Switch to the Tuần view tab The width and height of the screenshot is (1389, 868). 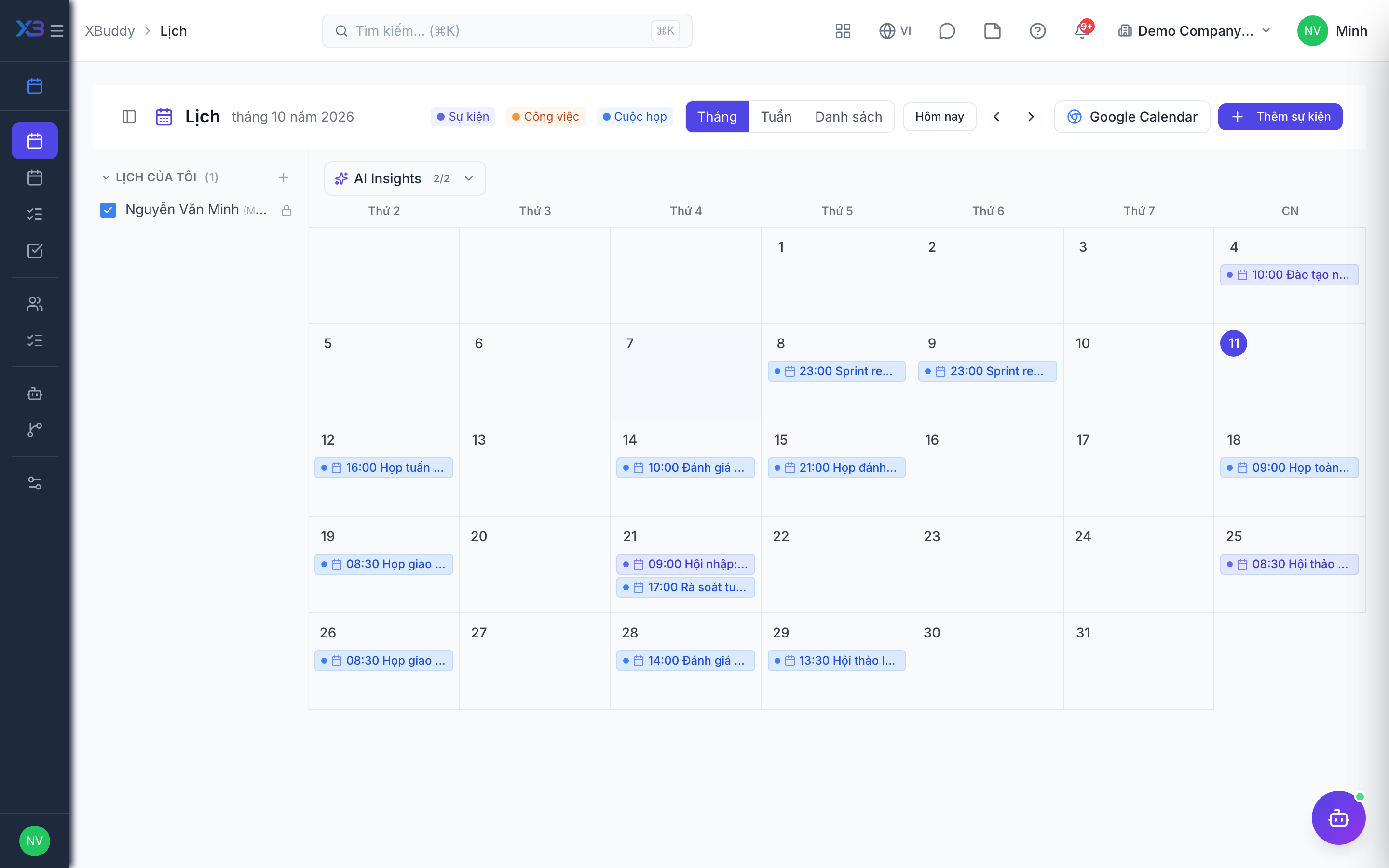coord(776,117)
